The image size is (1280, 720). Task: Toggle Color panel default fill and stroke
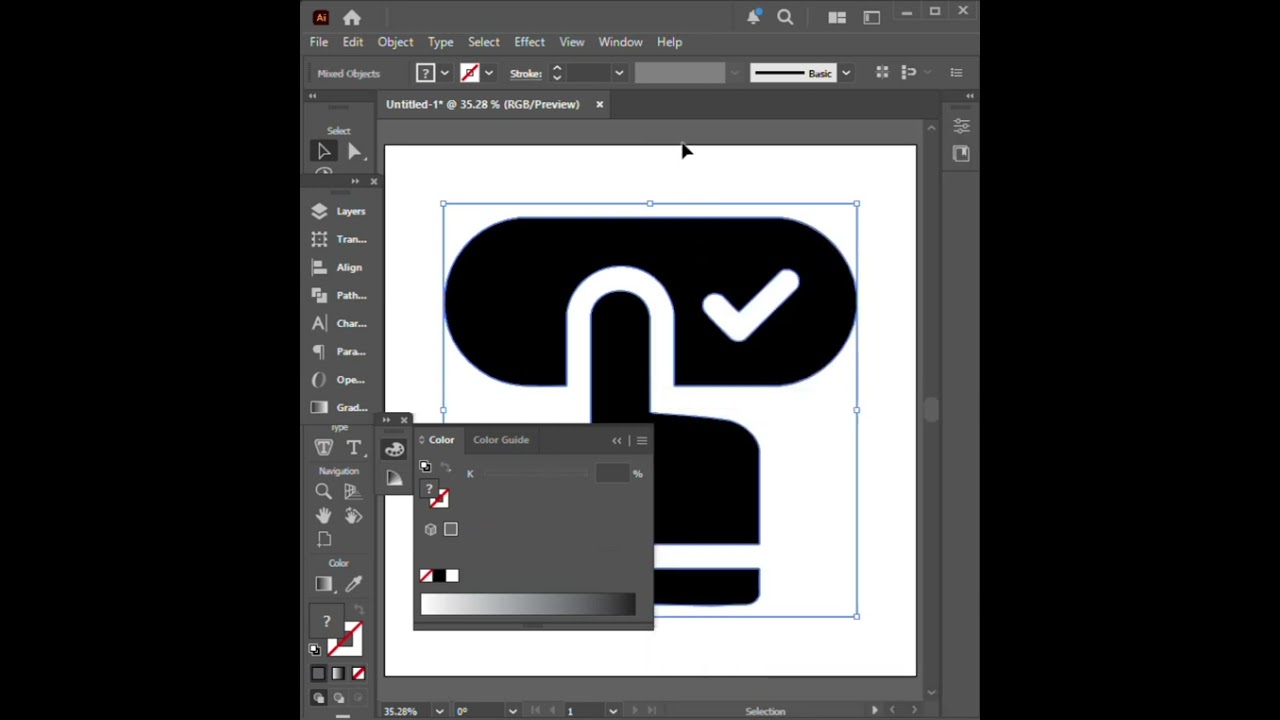point(425,467)
